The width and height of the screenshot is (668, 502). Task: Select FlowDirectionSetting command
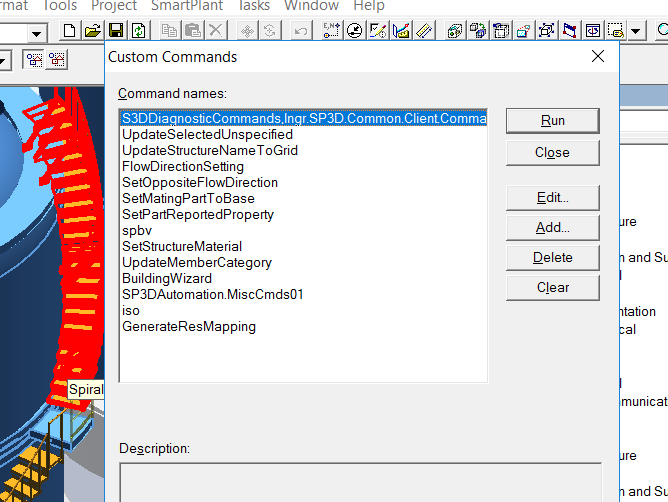click(x=303, y=167)
